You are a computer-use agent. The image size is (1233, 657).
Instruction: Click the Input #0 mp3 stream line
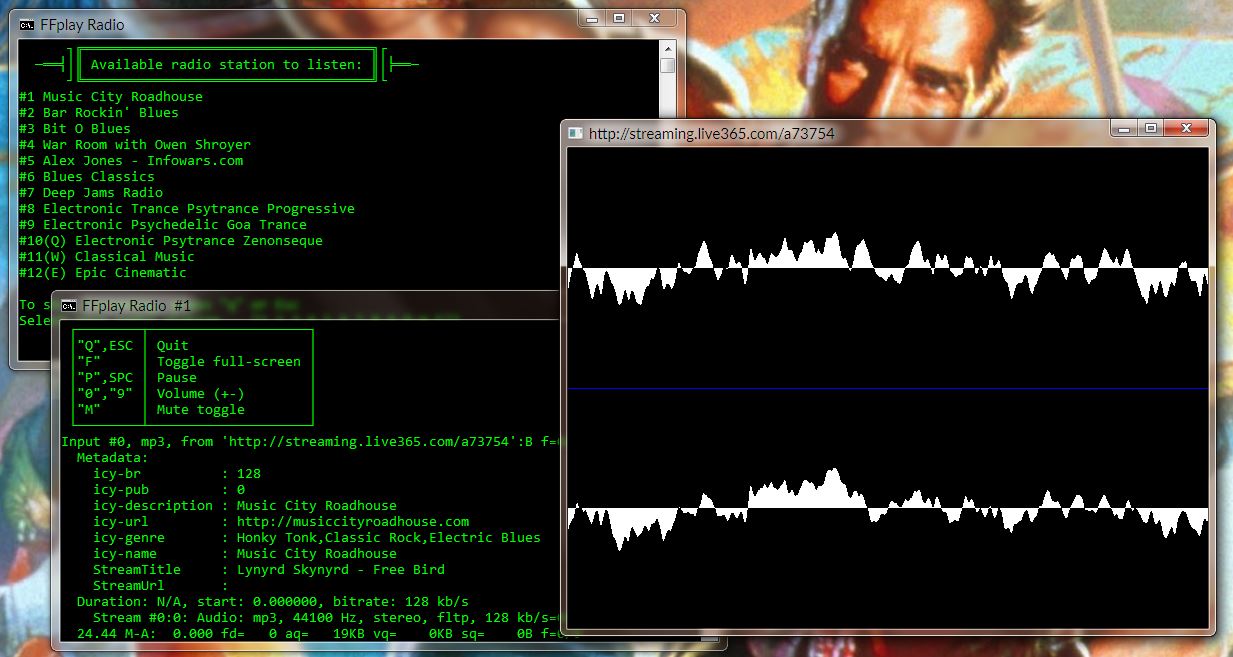pos(309,442)
